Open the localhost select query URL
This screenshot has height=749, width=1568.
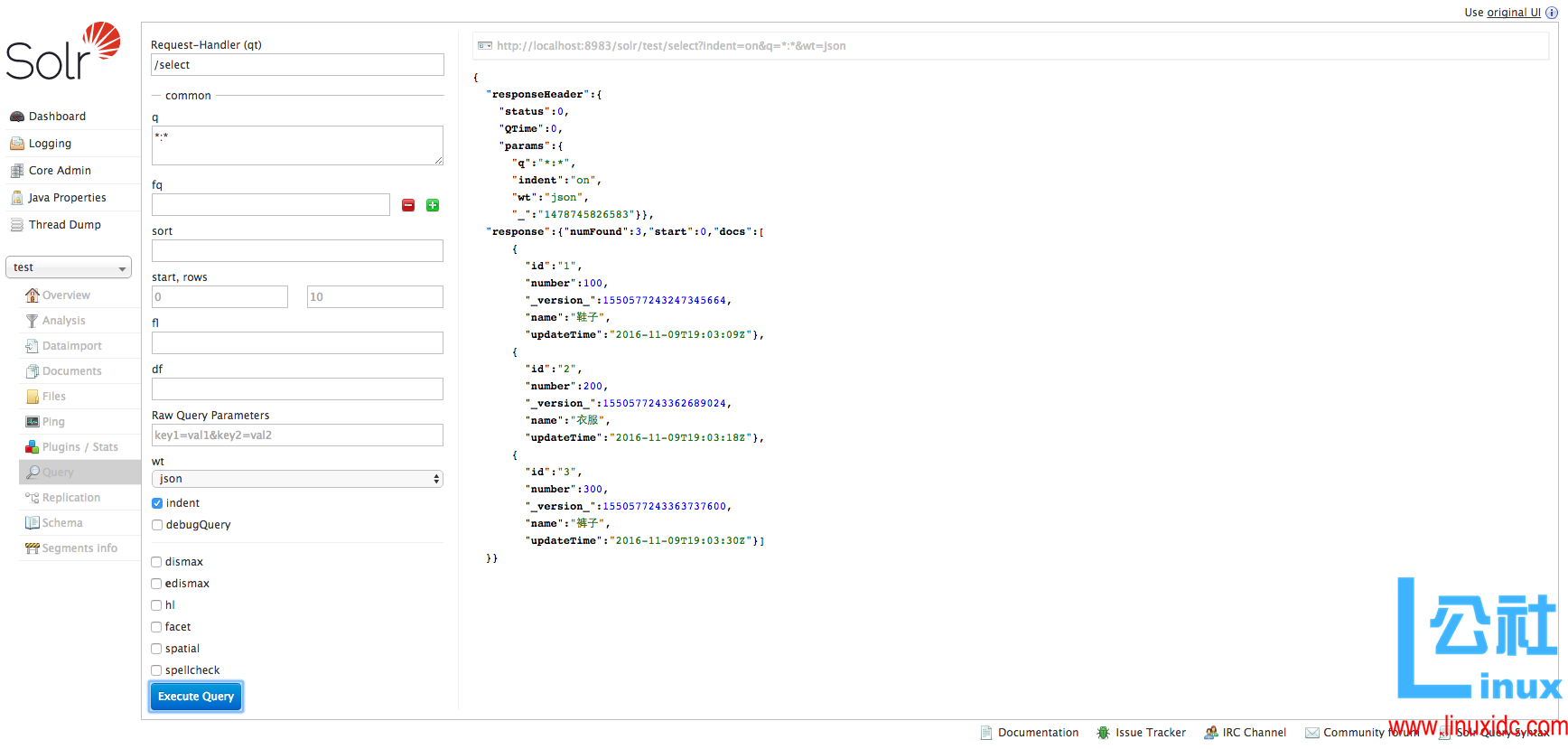[x=671, y=46]
